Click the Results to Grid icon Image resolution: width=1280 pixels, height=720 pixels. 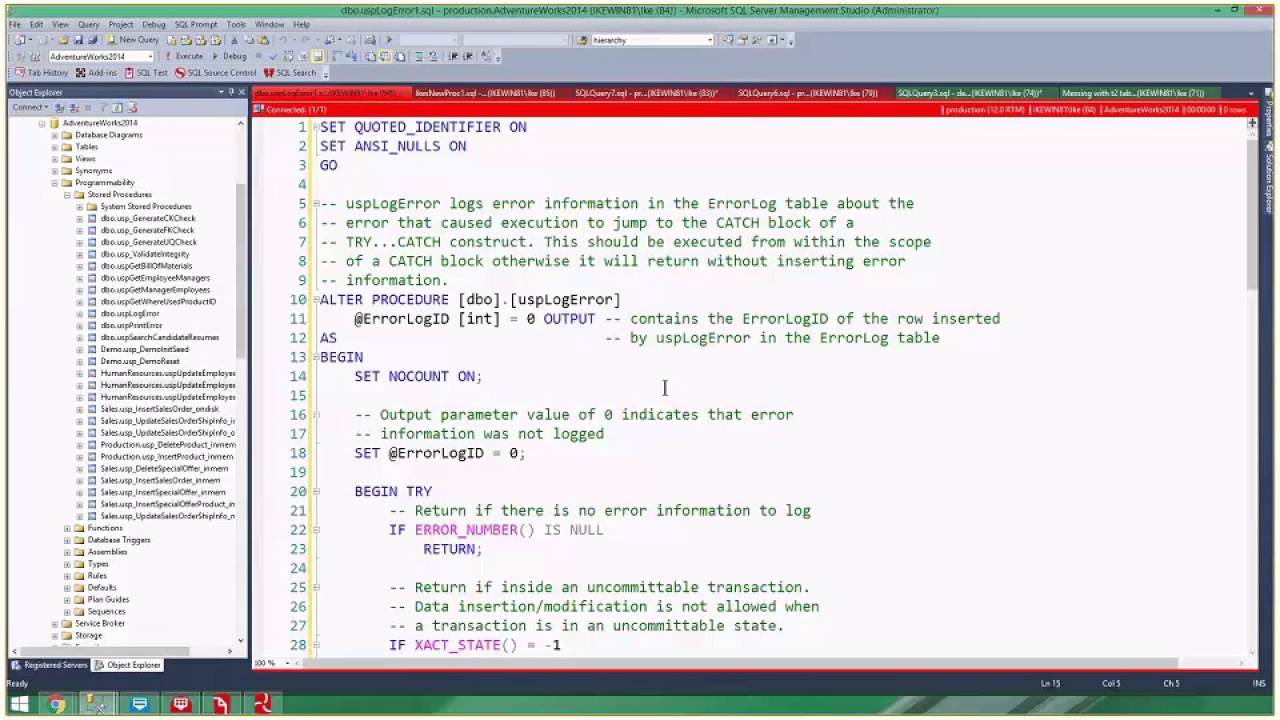click(383, 56)
